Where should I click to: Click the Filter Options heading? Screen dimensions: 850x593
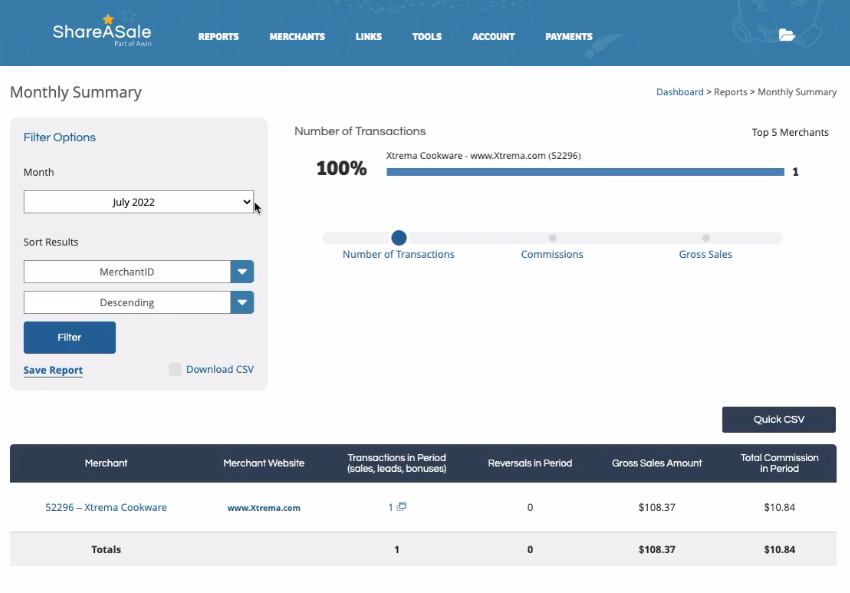[x=59, y=137]
